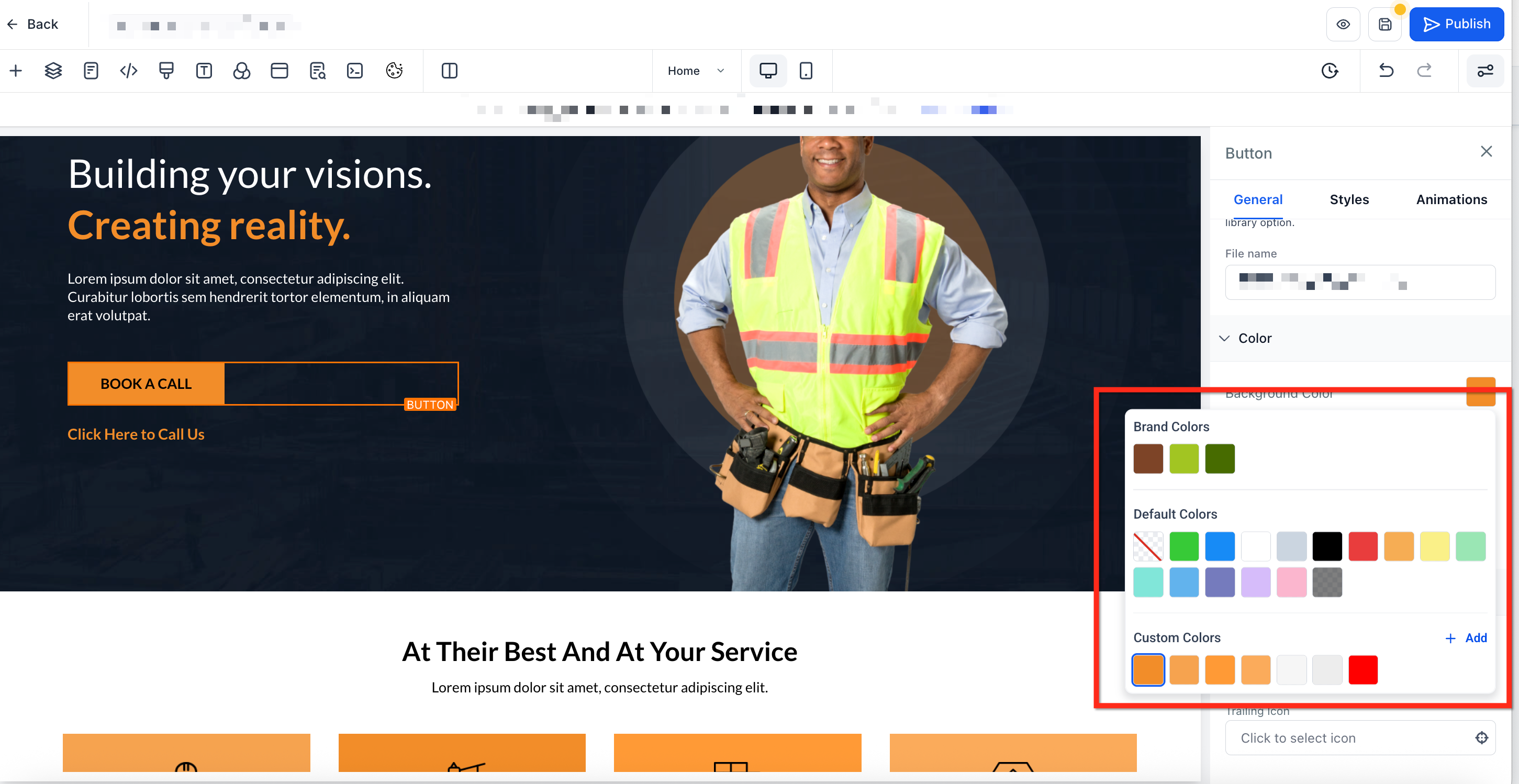
Task: Open the settings sliders icon
Action: (x=1485, y=71)
